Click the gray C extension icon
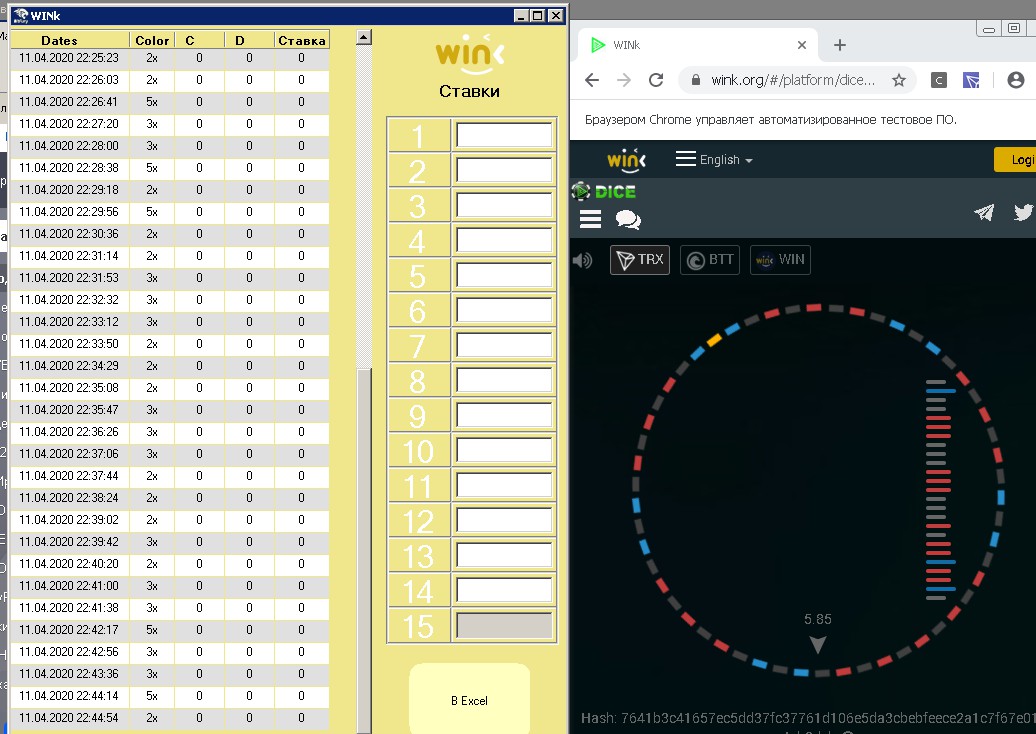The image size is (1036, 734). pos(938,81)
